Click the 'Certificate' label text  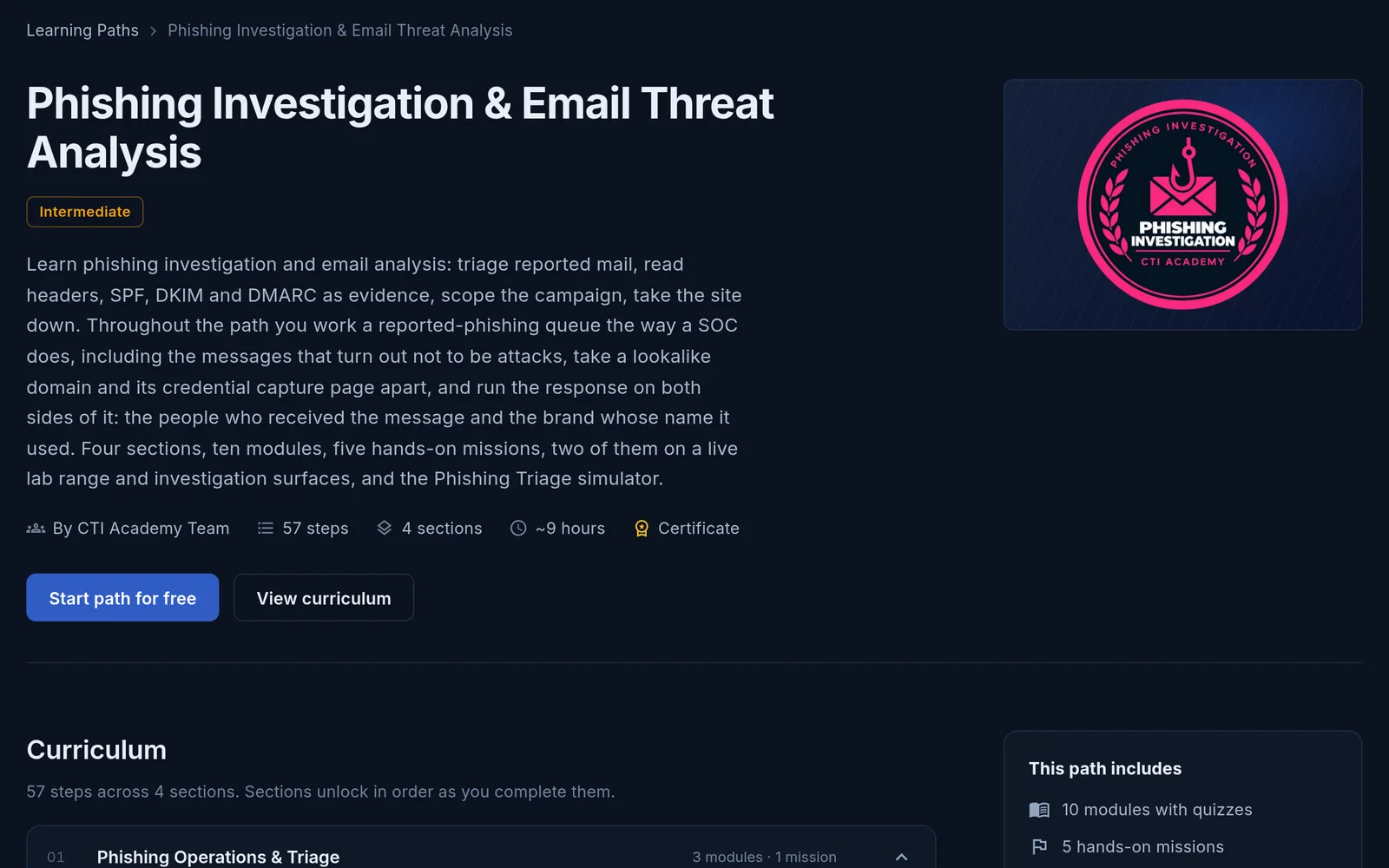pos(699,528)
